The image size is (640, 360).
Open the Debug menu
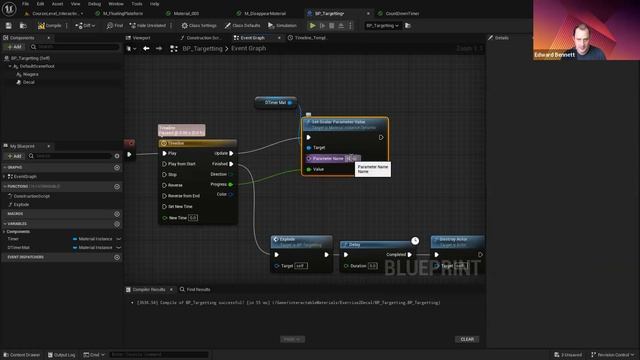(94, 4)
